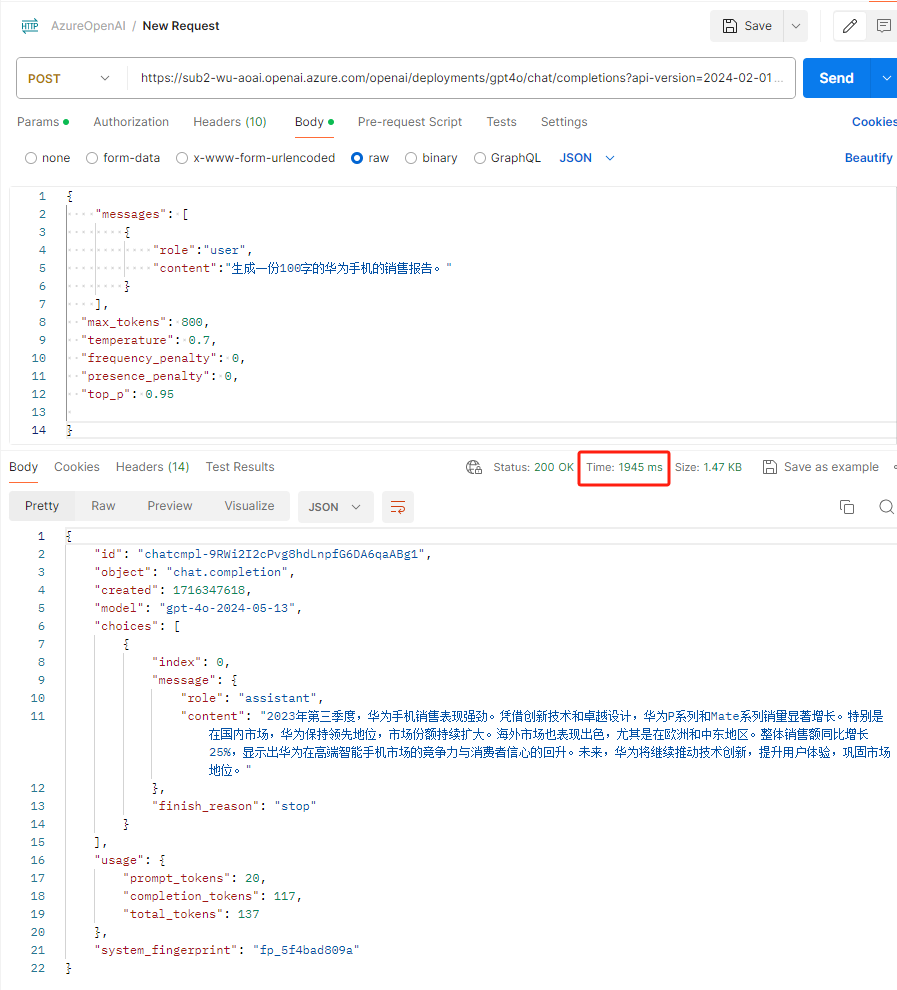The width and height of the screenshot is (897, 990).
Task: Open the Params tab
Action: coord(43,122)
